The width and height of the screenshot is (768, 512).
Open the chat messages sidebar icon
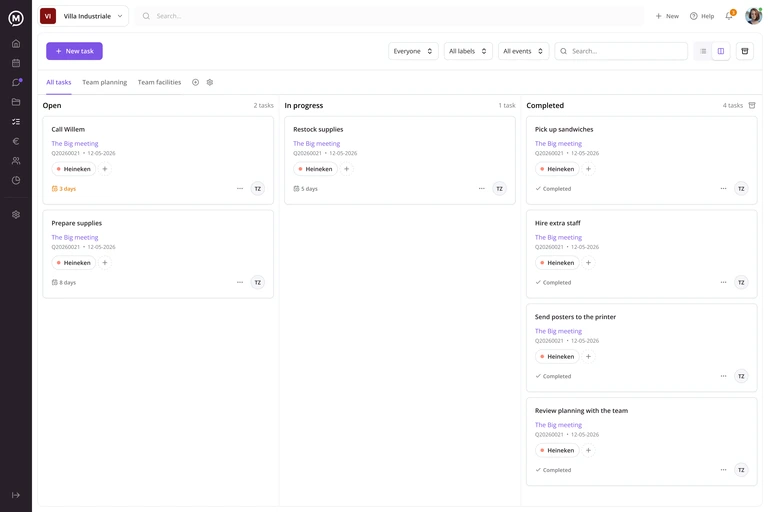[16, 82]
